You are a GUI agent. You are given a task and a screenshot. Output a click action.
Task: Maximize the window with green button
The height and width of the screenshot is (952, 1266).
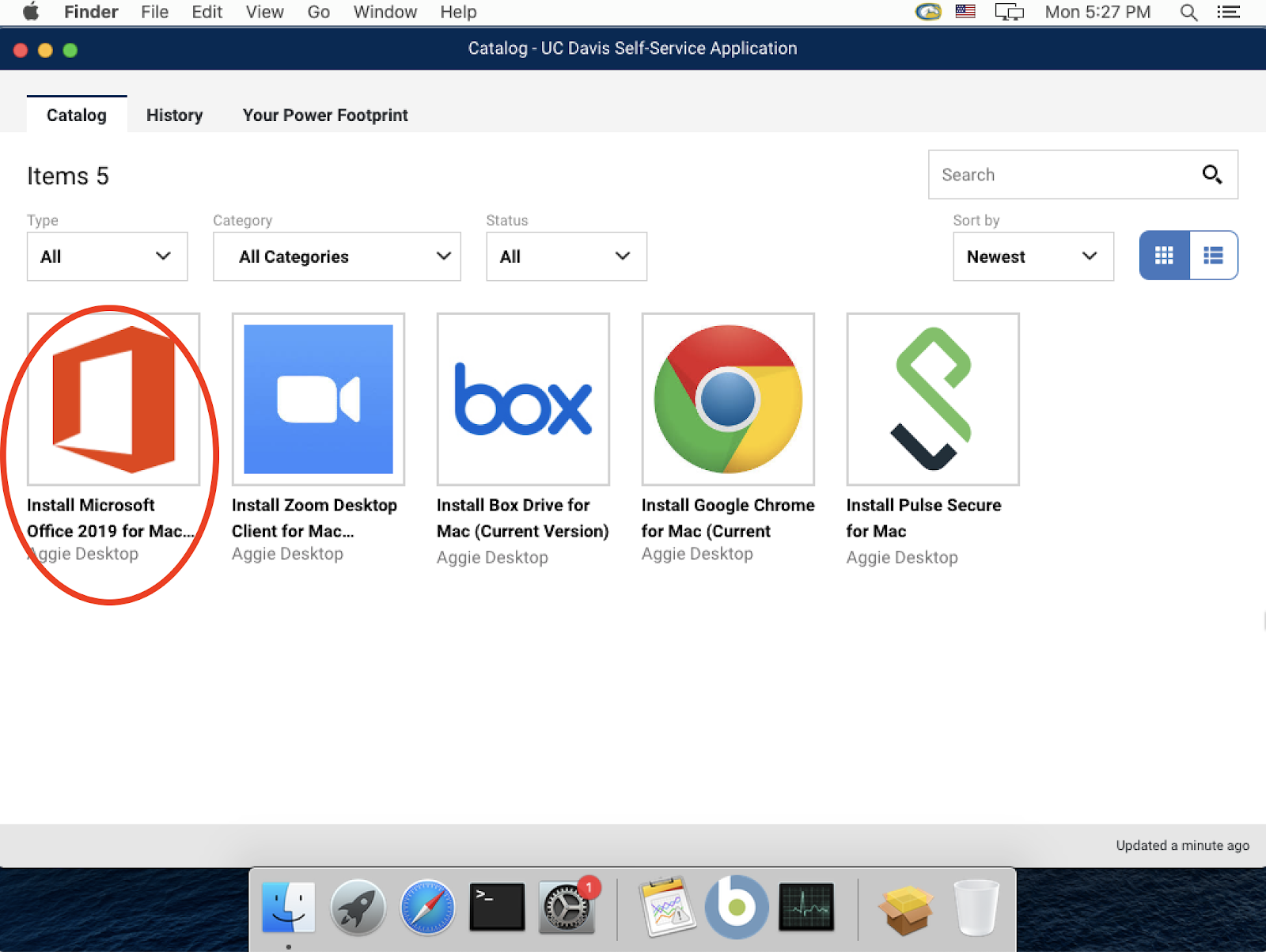(70, 50)
